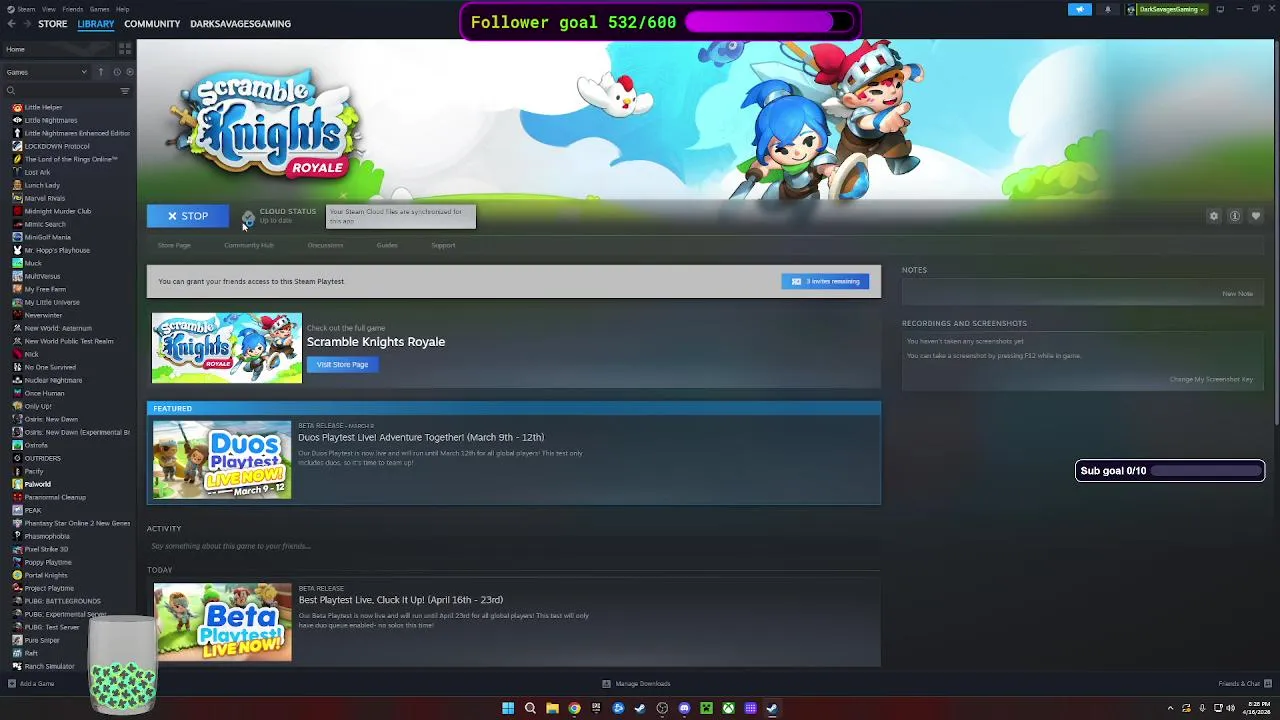Open the Duos Playtest featured thumbnail
Viewport: 1280px width, 720px height.
click(222, 460)
